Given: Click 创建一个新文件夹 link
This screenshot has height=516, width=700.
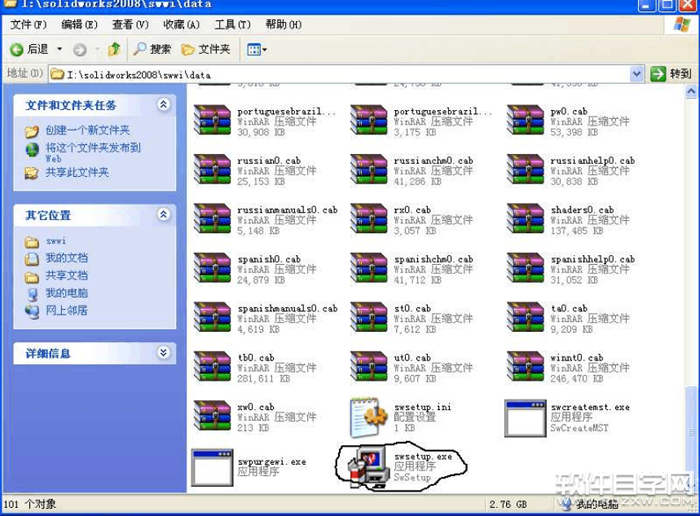Looking at the screenshot, I should click(88, 130).
